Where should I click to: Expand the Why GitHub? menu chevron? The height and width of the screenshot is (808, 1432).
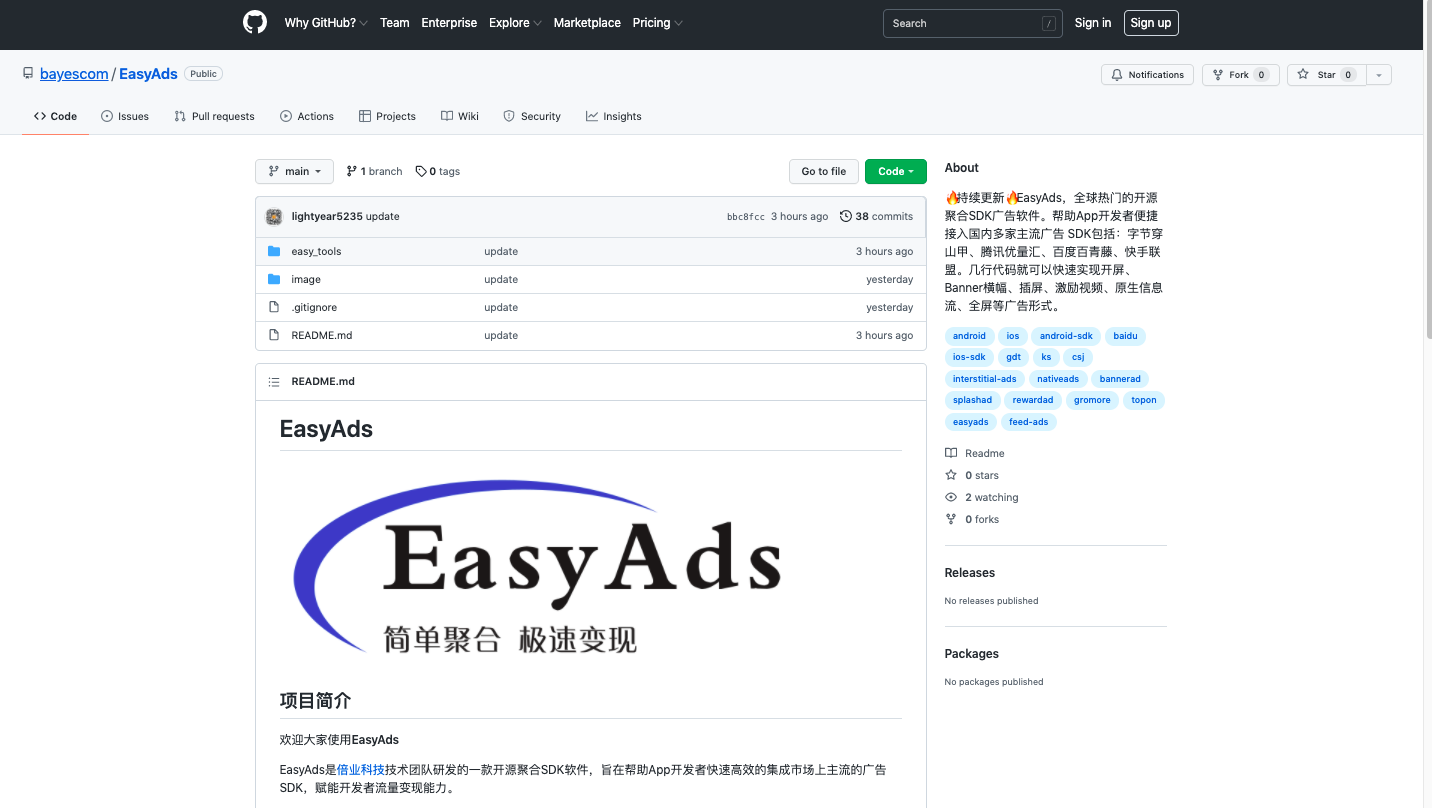pyautogui.click(x=361, y=22)
